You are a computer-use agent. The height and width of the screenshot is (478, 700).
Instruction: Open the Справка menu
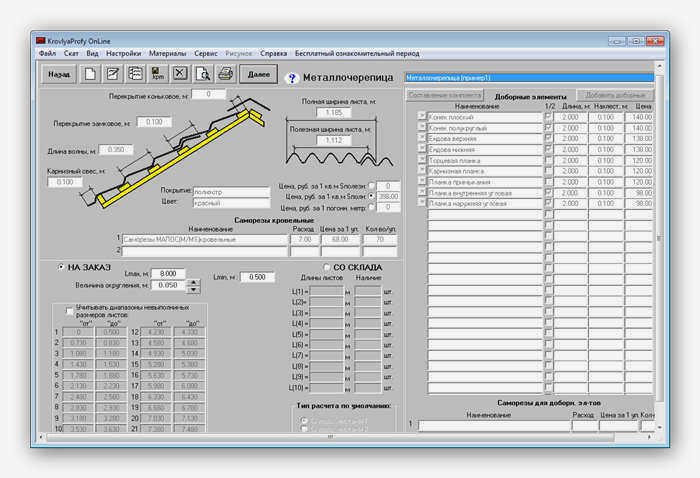click(x=274, y=53)
